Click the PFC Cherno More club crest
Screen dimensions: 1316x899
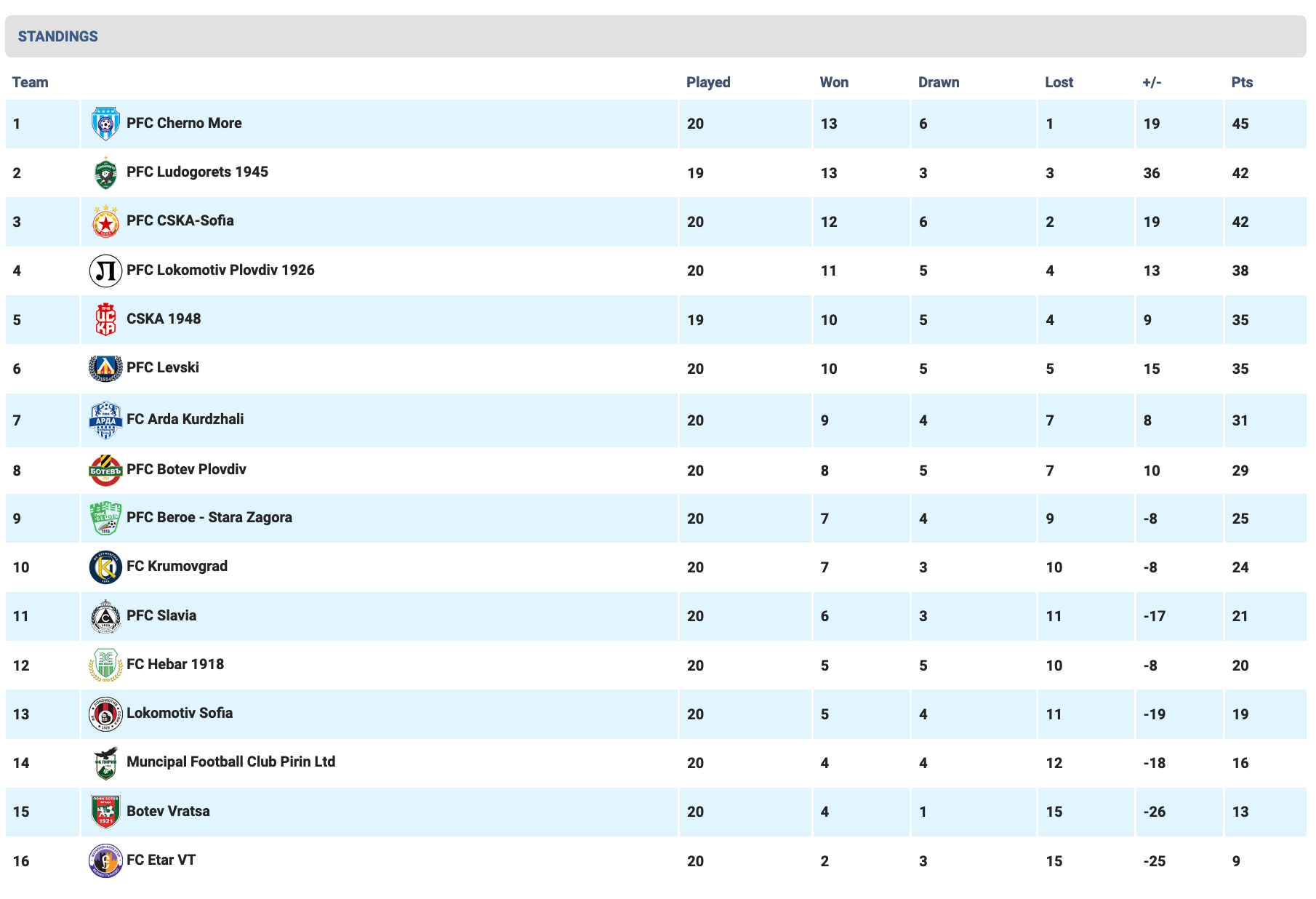pos(105,124)
